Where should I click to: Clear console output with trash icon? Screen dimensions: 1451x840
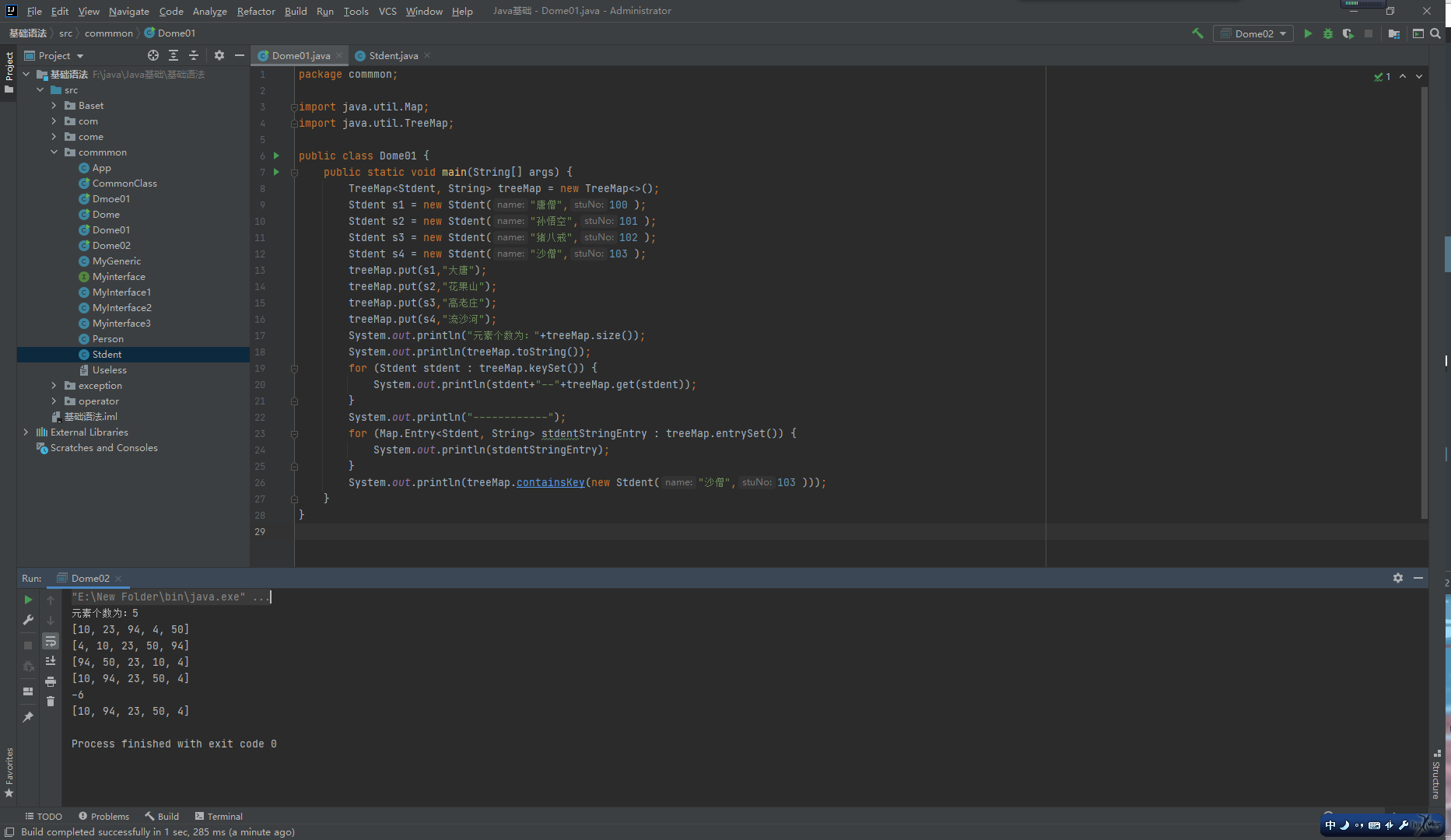pos(51,702)
